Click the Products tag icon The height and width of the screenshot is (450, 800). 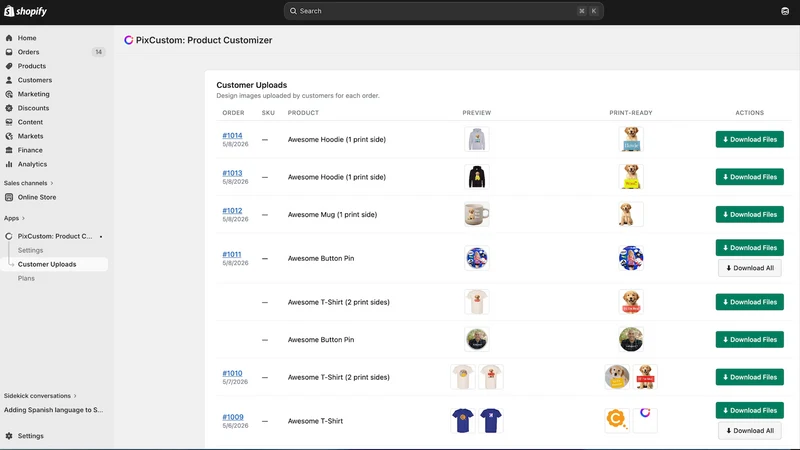[x=9, y=66]
